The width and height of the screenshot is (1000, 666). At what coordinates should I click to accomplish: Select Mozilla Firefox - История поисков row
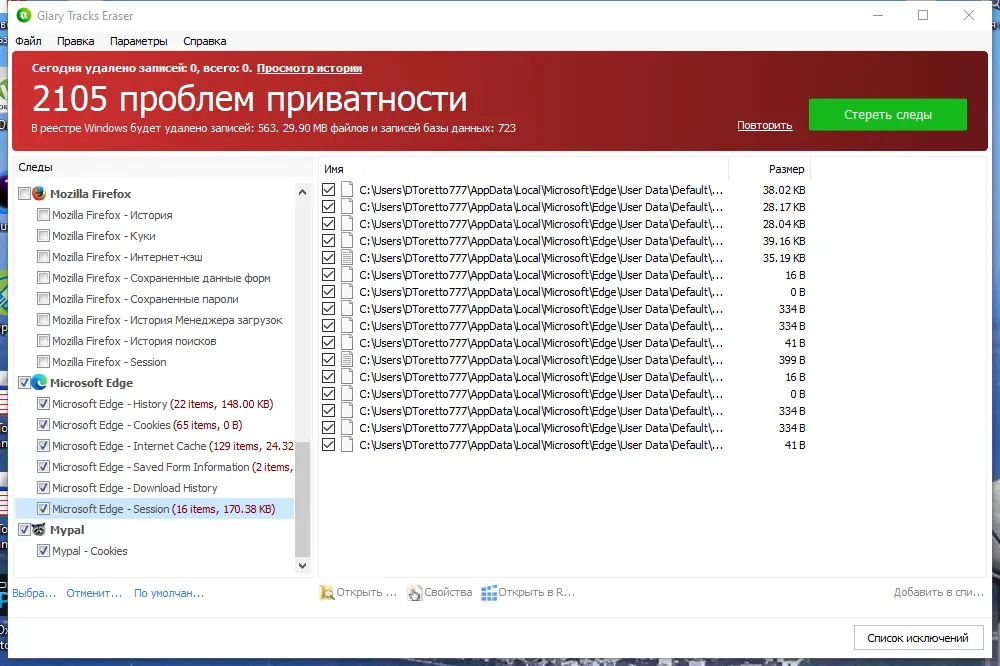tap(134, 341)
